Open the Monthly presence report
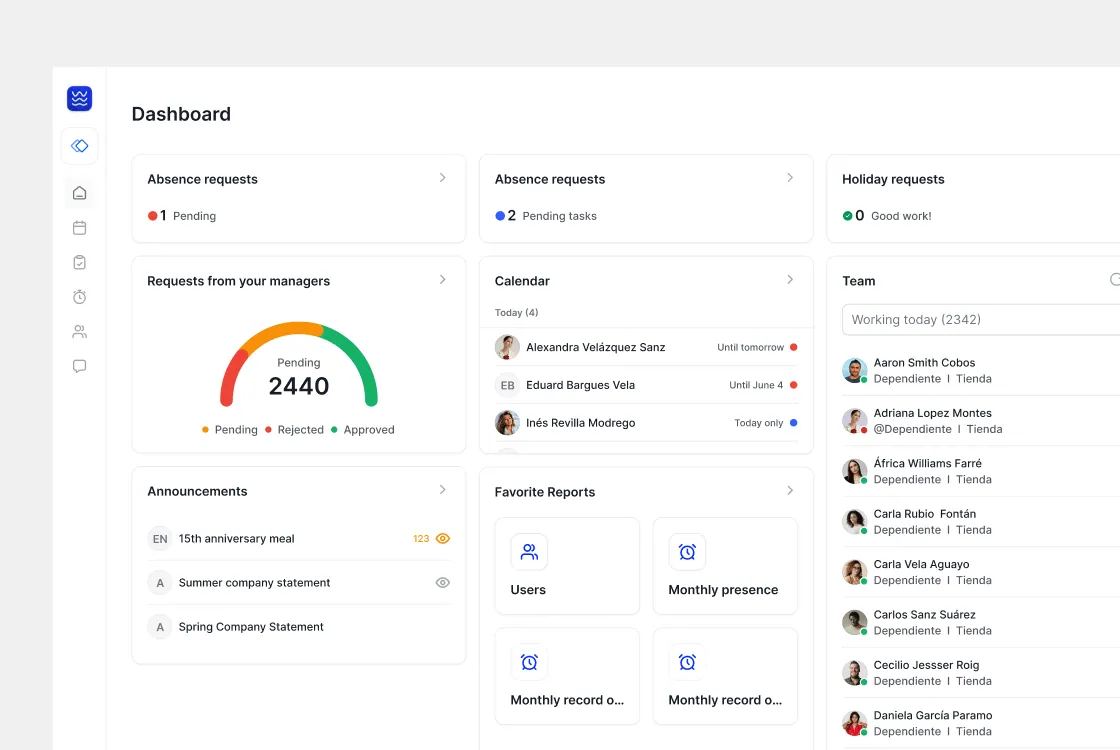This screenshot has width=1120, height=750. point(725,566)
